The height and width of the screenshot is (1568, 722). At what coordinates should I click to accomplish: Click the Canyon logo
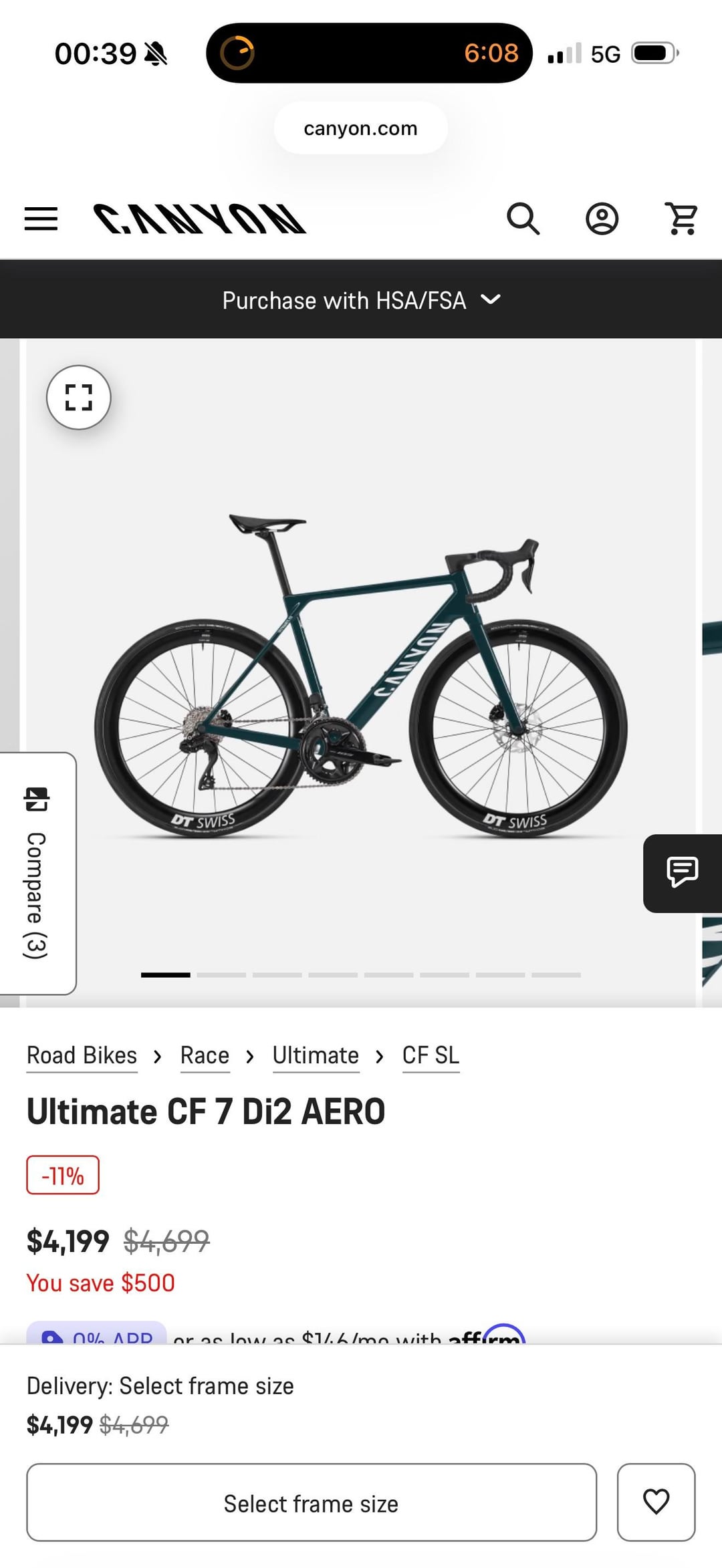(x=200, y=219)
